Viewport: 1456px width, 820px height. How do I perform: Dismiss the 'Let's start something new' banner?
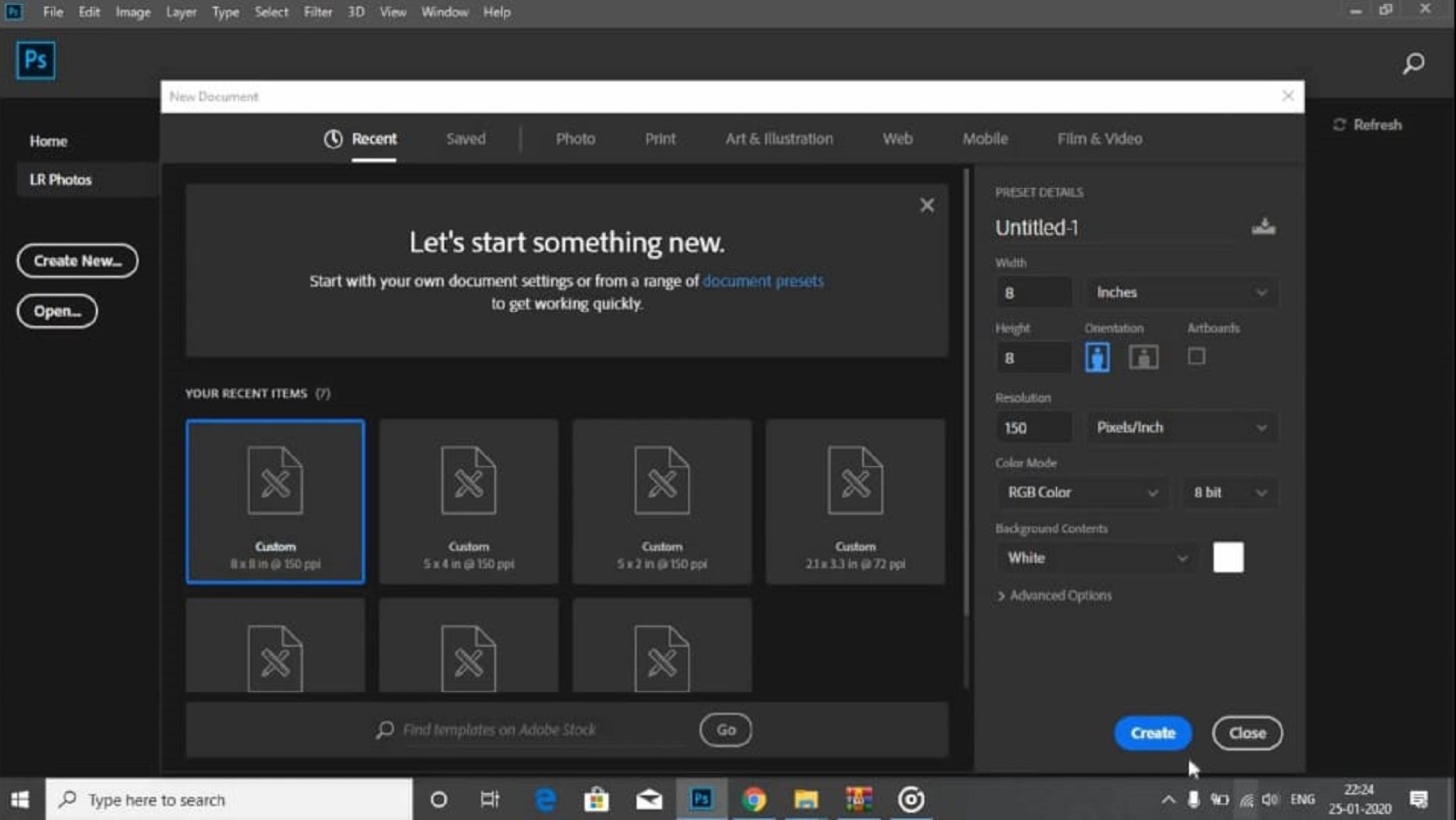tap(926, 205)
